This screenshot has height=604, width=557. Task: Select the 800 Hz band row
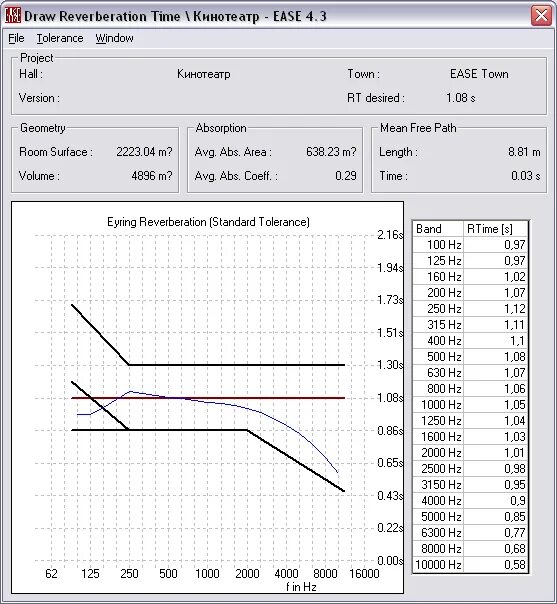(470, 389)
